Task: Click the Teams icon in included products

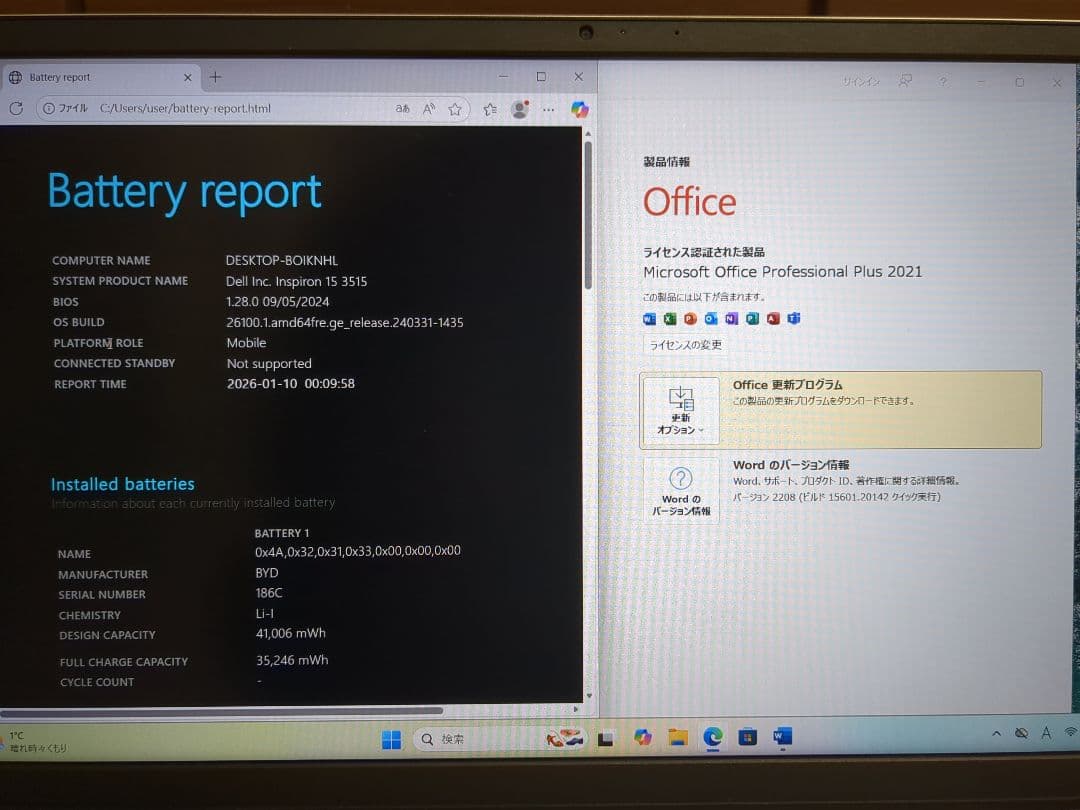Action: [x=793, y=318]
